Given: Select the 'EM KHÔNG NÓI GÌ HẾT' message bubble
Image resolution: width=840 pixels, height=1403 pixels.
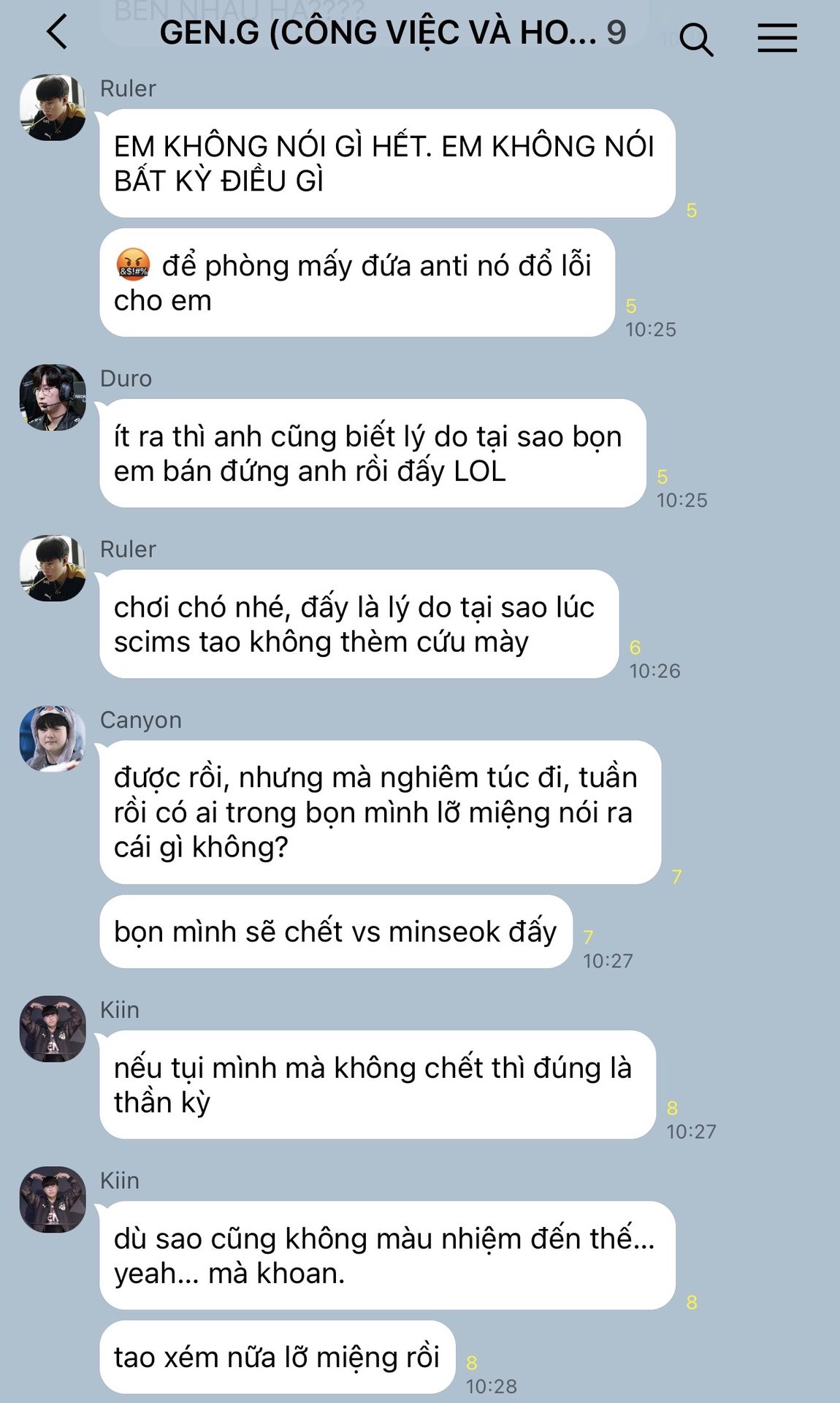Looking at the screenshot, I should click(x=387, y=163).
